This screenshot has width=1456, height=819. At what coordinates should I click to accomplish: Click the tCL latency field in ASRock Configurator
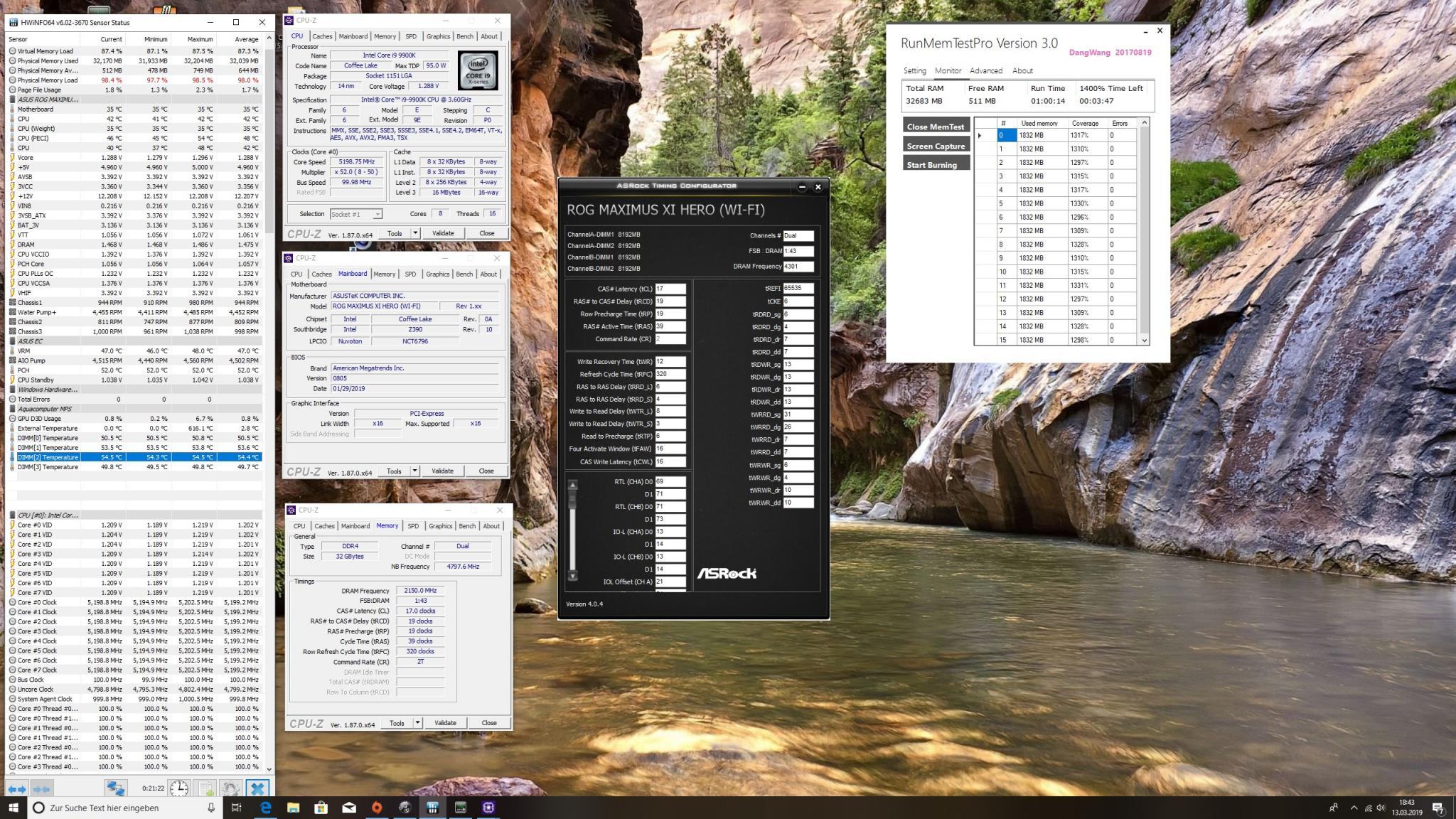670,289
